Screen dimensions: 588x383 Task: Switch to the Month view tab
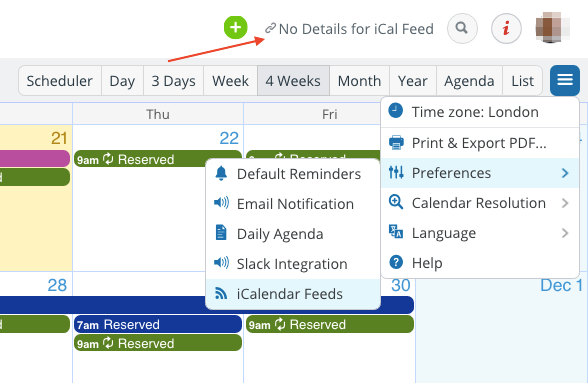tap(359, 81)
